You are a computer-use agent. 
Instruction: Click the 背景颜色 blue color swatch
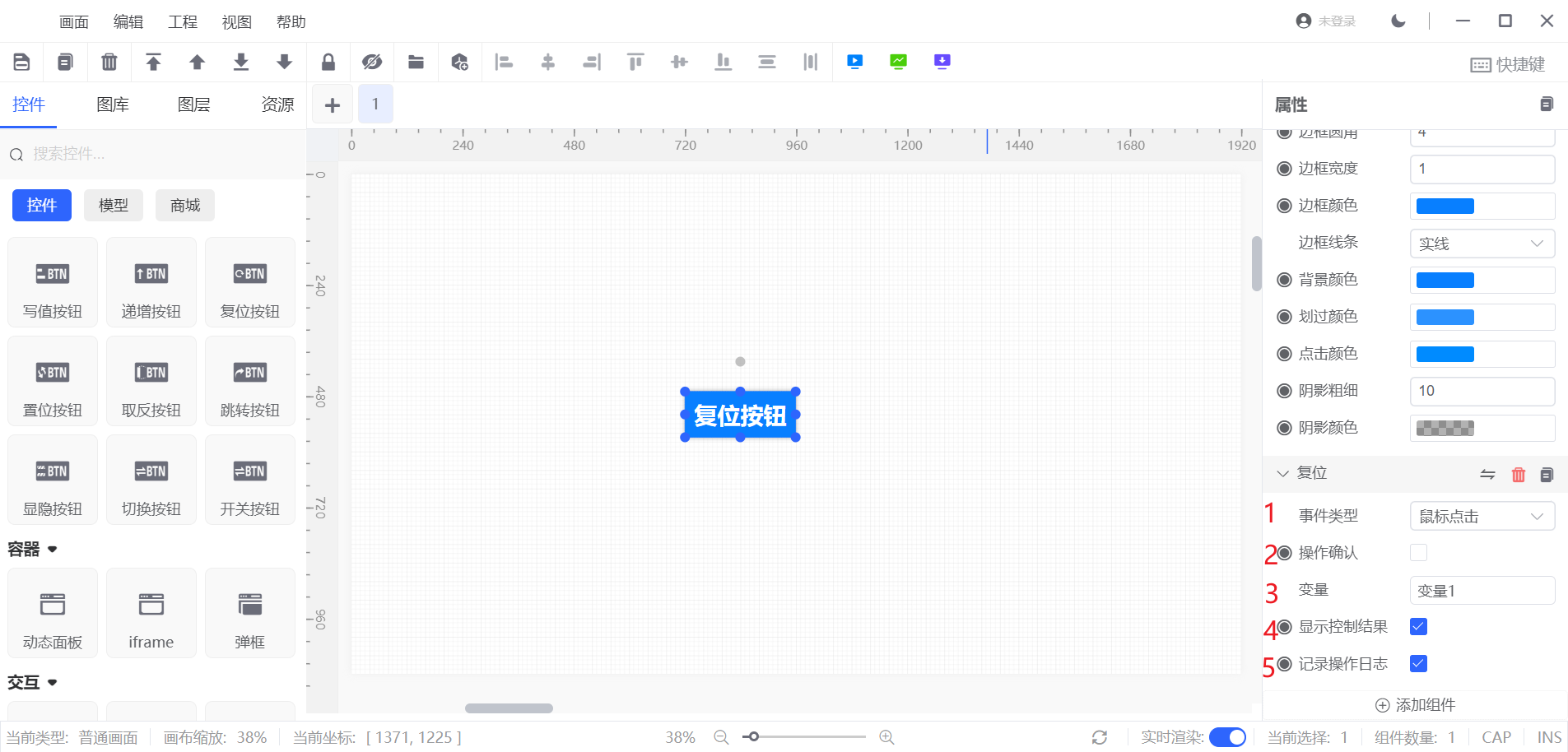[x=1445, y=281]
